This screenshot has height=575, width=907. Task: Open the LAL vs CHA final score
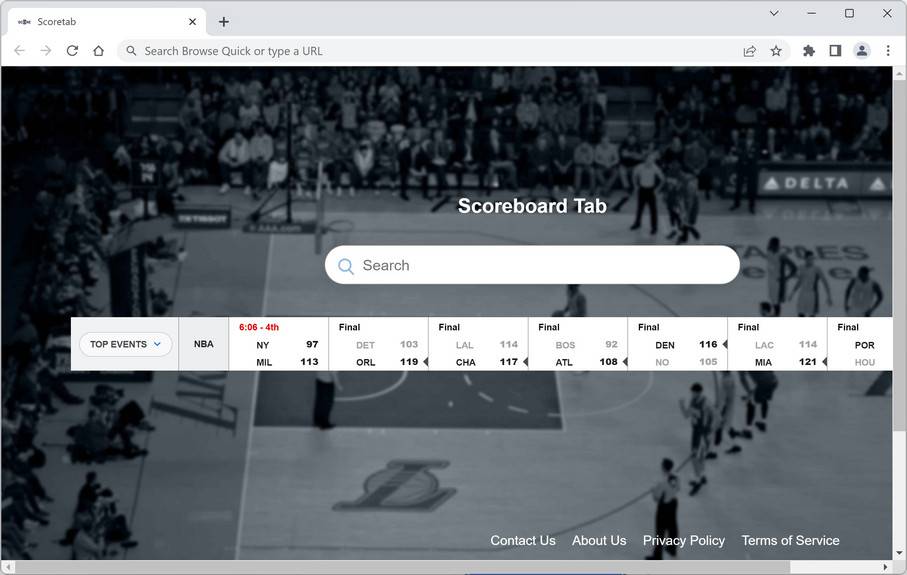tap(478, 344)
